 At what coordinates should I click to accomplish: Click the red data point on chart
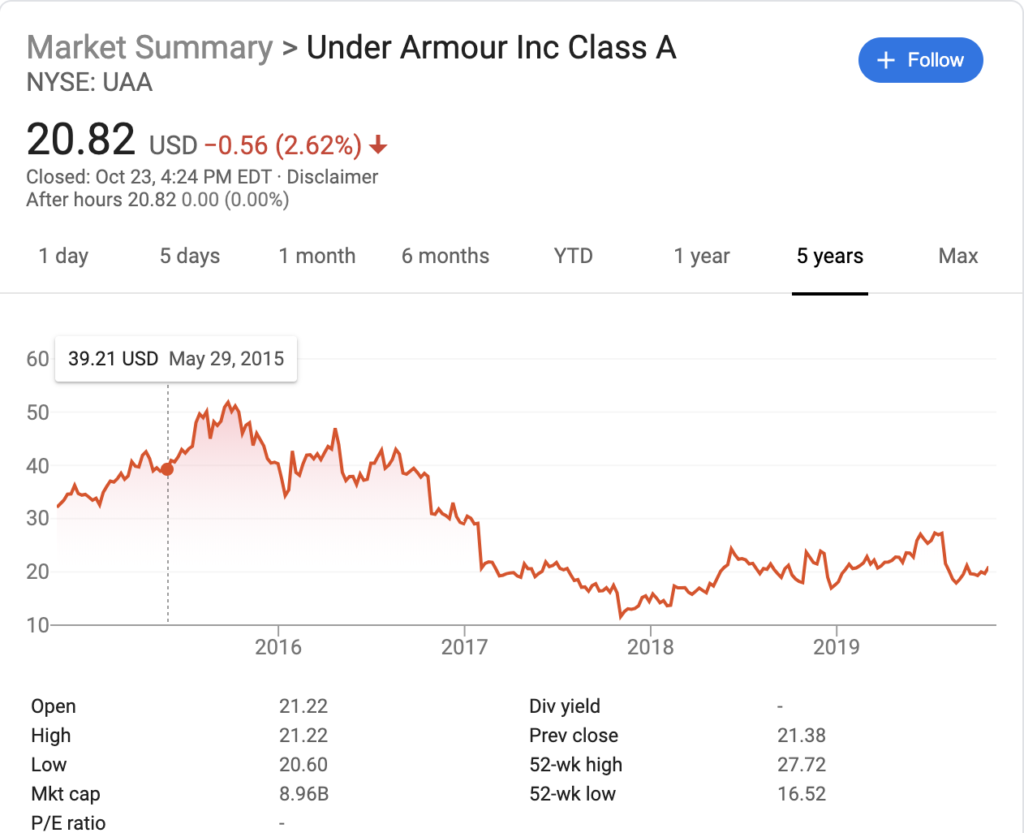(x=167, y=469)
